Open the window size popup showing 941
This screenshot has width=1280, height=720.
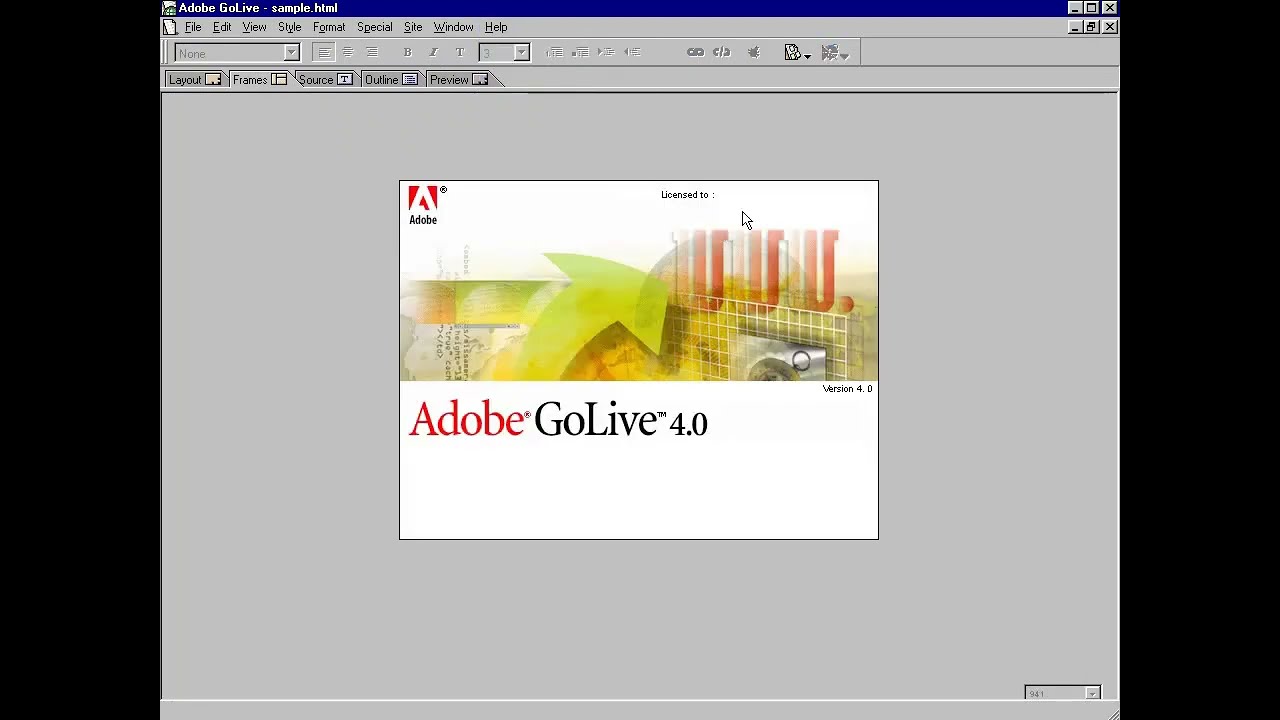pos(1063,693)
